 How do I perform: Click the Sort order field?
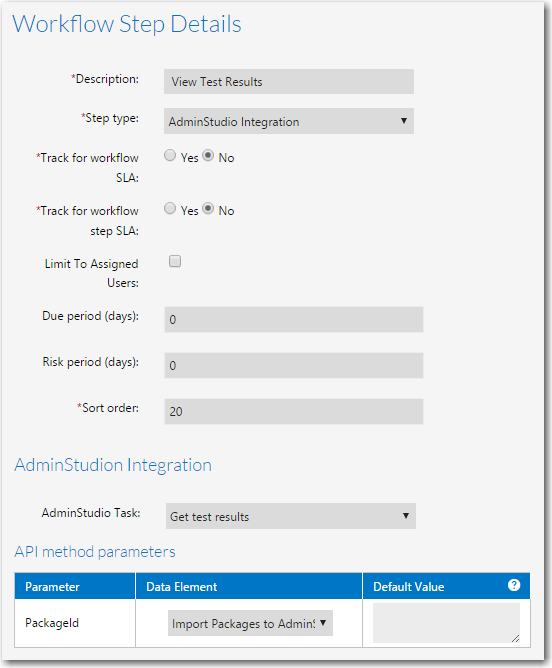(293, 411)
